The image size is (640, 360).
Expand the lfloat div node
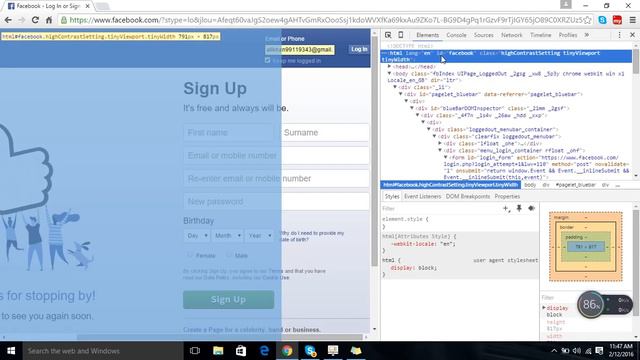tap(440, 143)
